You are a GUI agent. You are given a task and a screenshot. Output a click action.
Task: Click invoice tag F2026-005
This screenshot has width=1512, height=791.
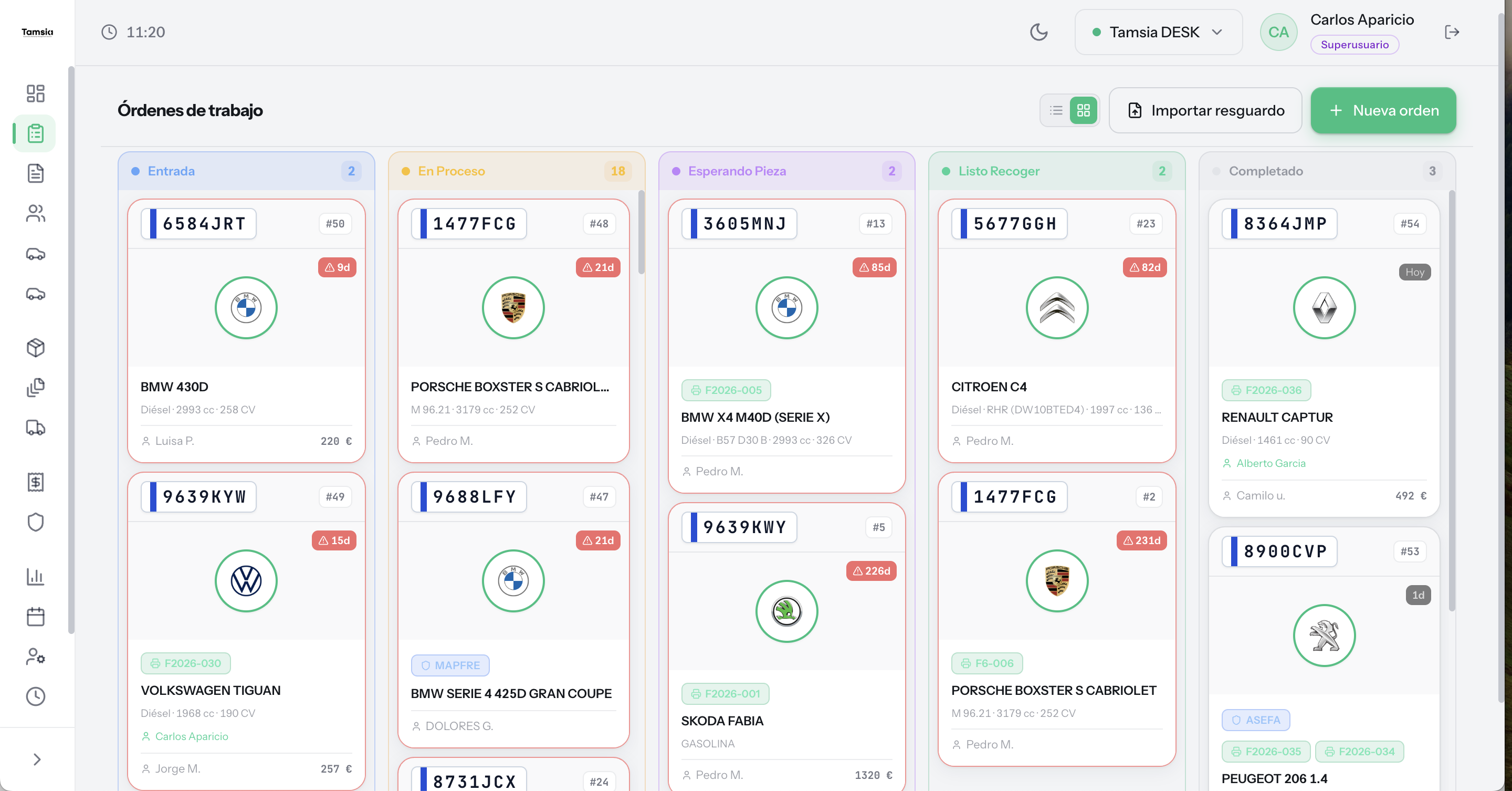tap(726, 390)
